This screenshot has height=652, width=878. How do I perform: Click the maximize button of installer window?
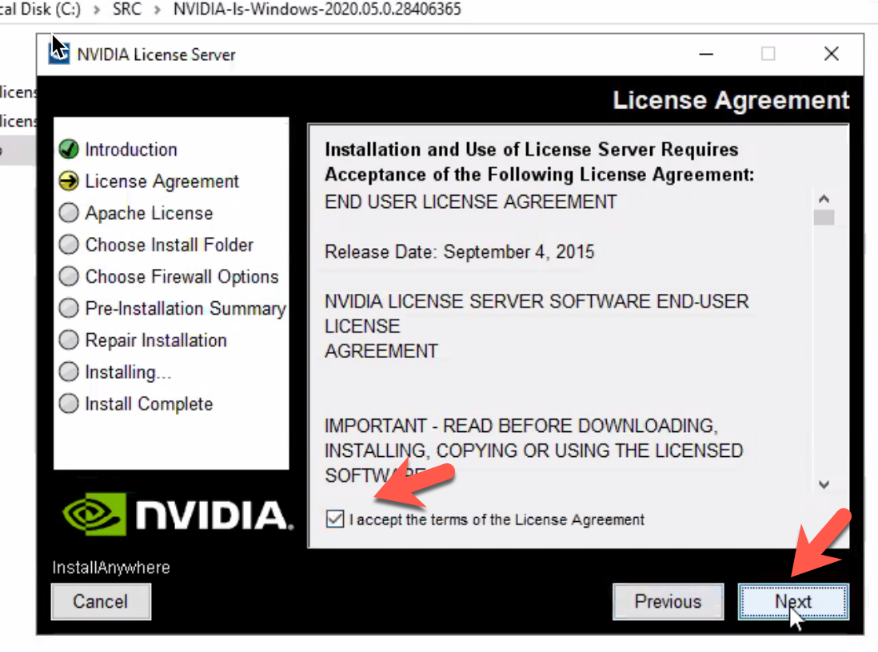click(x=768, y=54)
